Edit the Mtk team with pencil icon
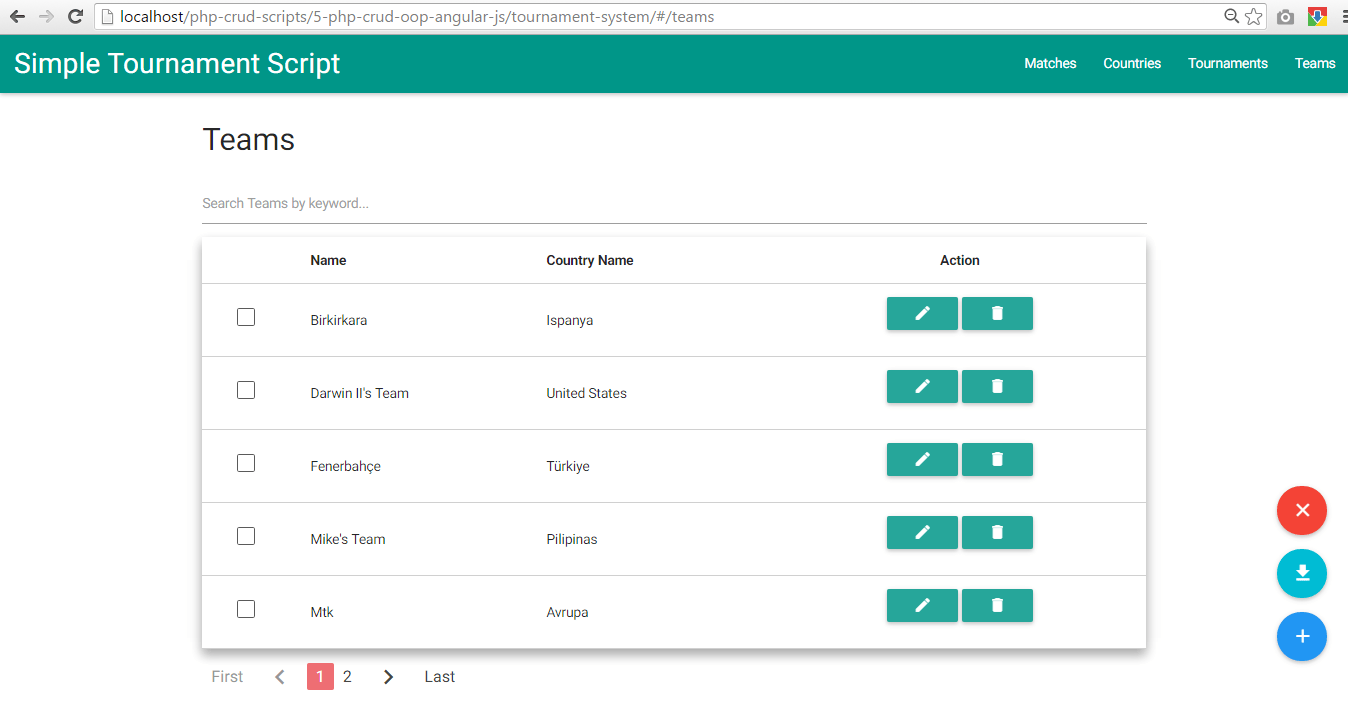This screenshot has width=1348, height=702. click(922, 605)
